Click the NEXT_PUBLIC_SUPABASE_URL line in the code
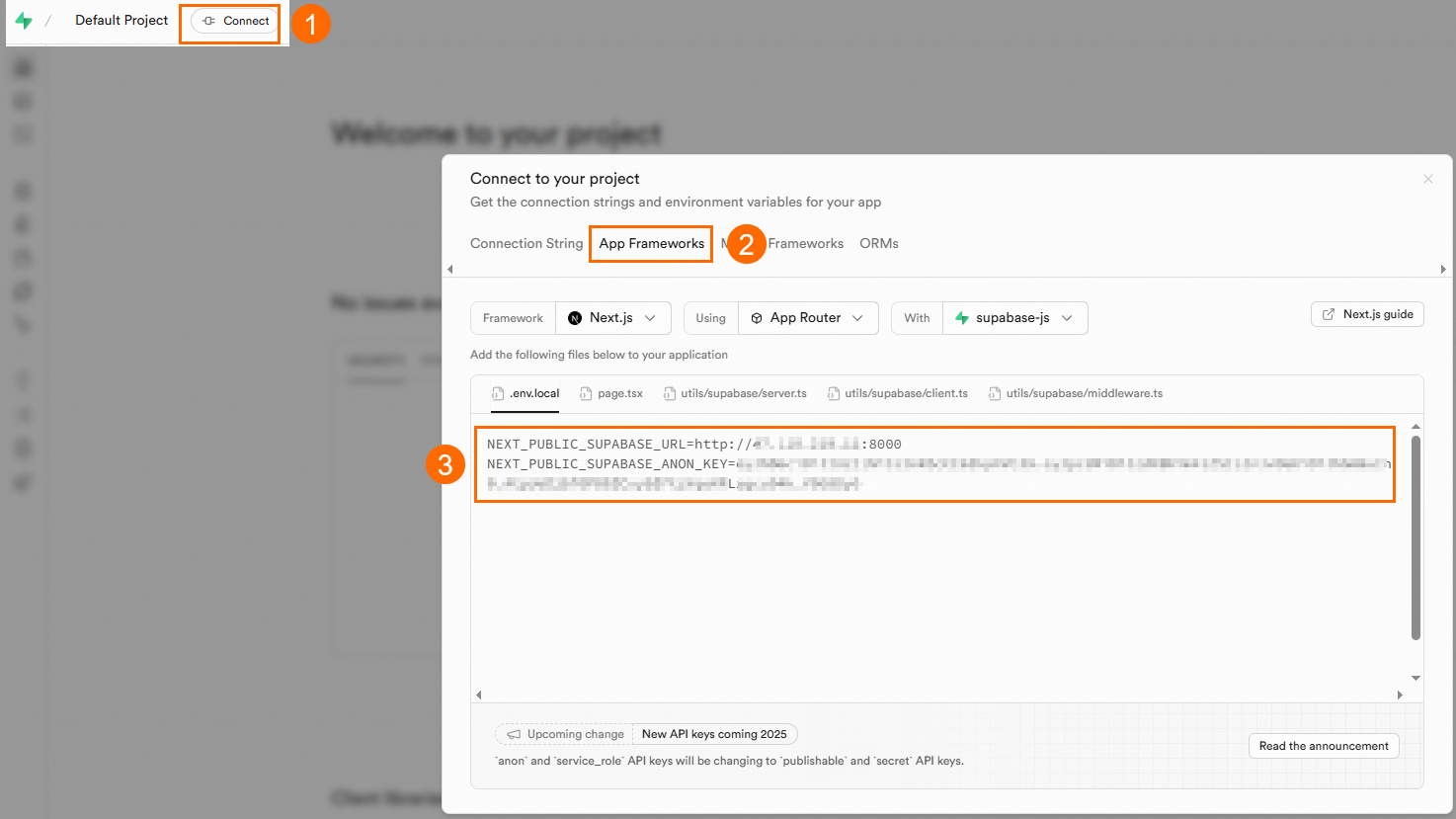Screen dimensions: 1456x819 click(x=693, y=444)
